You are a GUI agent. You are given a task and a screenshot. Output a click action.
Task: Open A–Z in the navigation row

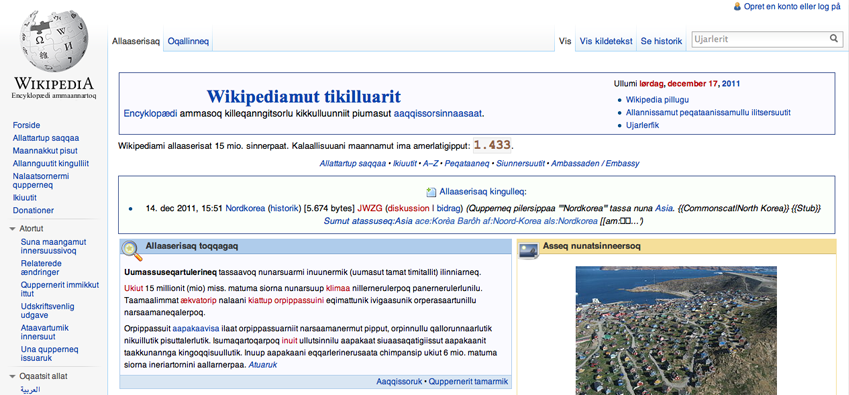pos(430,163)
